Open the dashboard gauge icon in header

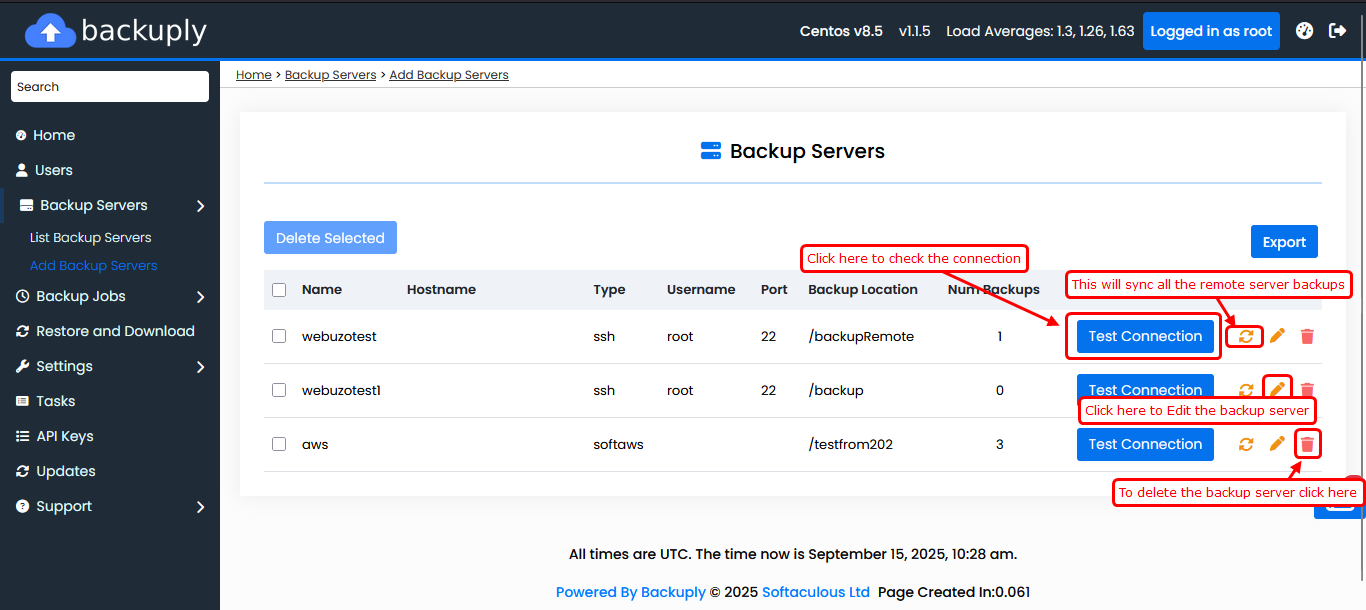(1304, 31)
